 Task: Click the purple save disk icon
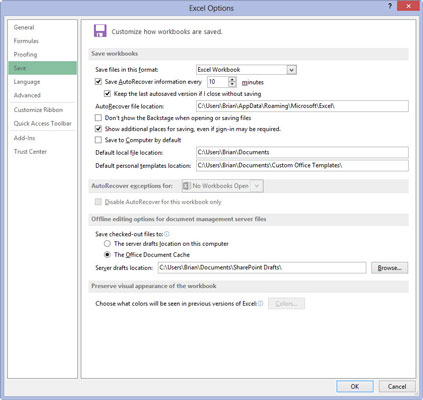click(x=100, y=30)
